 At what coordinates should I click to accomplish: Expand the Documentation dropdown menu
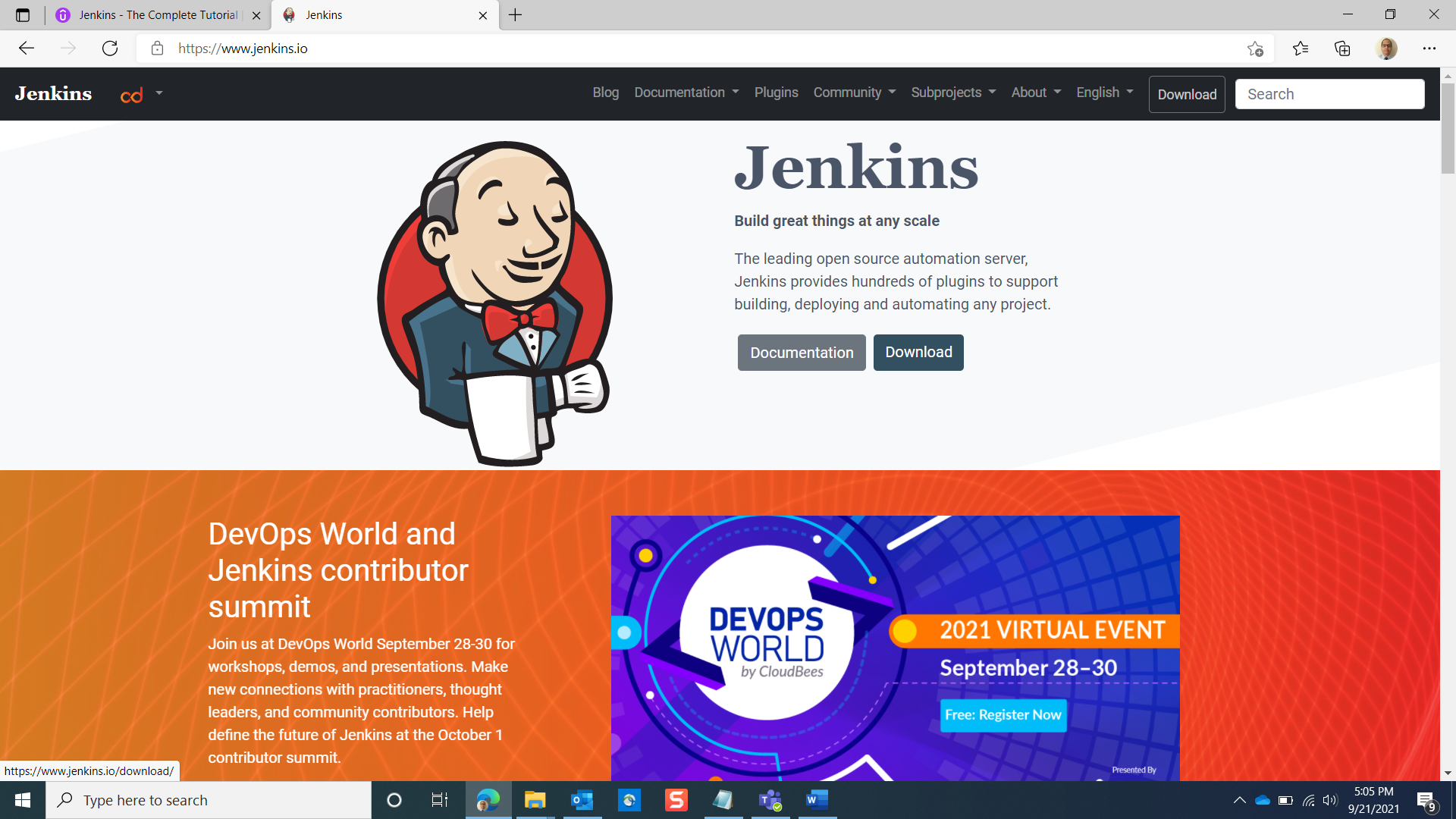(686, 93)
